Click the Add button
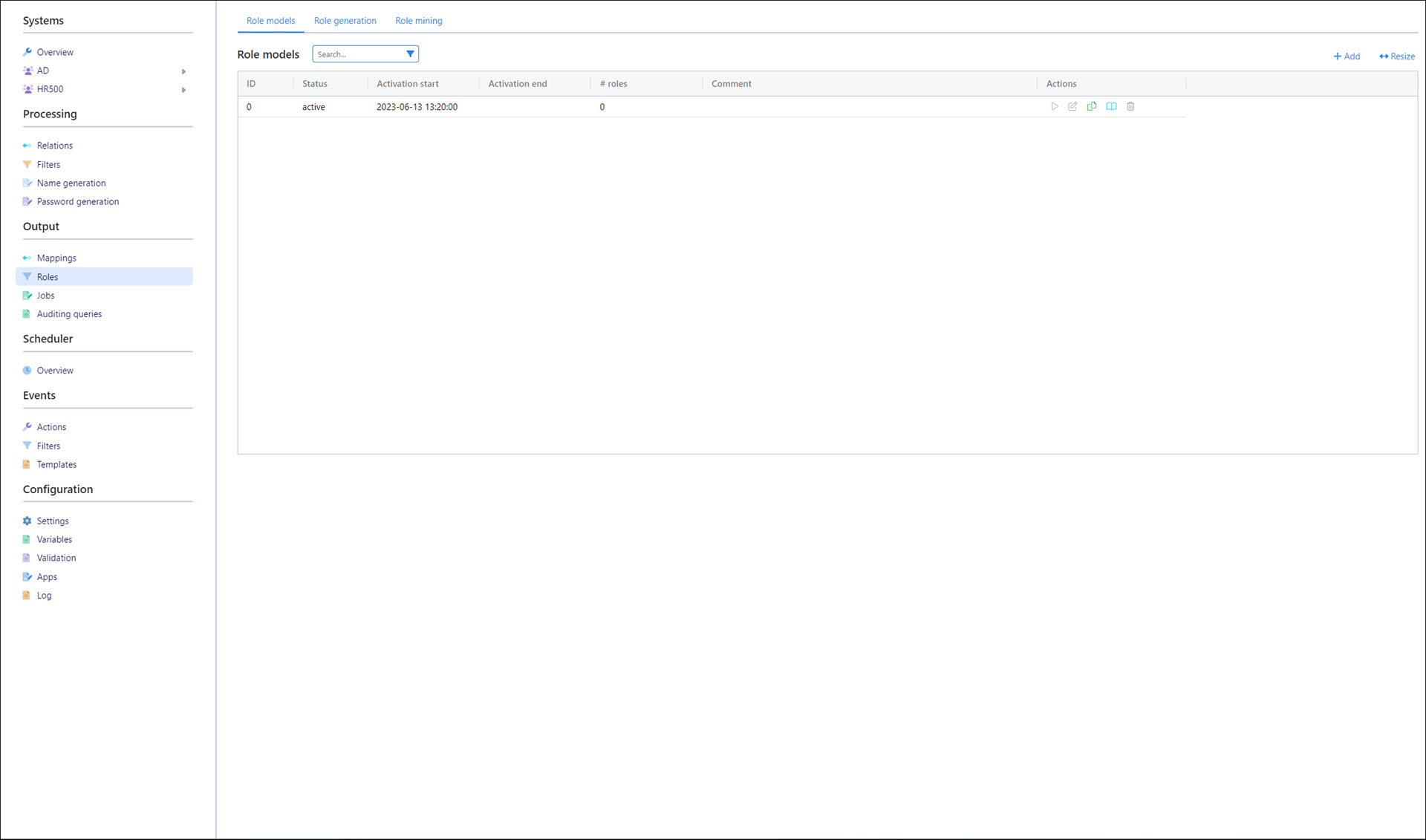1426x840 pixels. coord(1346,56)
